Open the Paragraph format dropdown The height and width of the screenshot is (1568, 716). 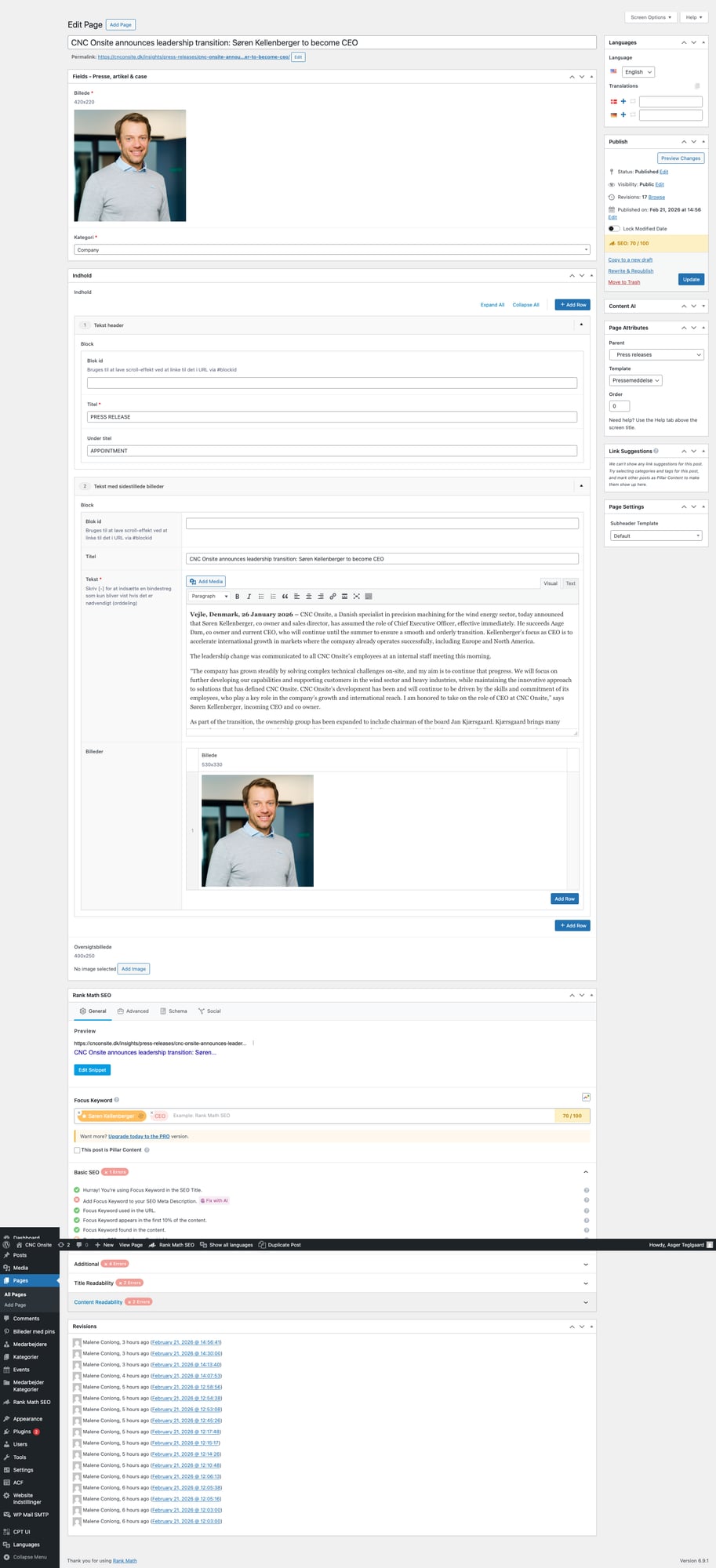coord(209,597)
